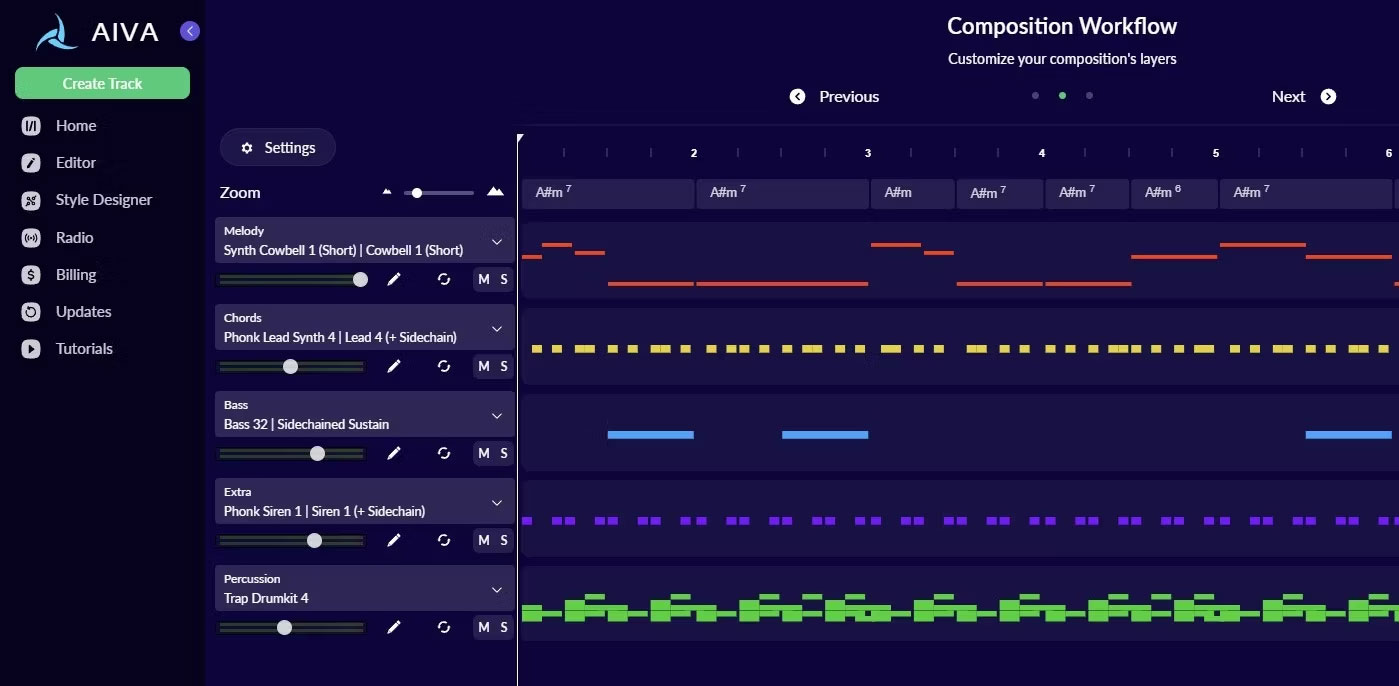Regenerate the Percussion Trap Drumkit 4 layer

(x=444, y=627)
